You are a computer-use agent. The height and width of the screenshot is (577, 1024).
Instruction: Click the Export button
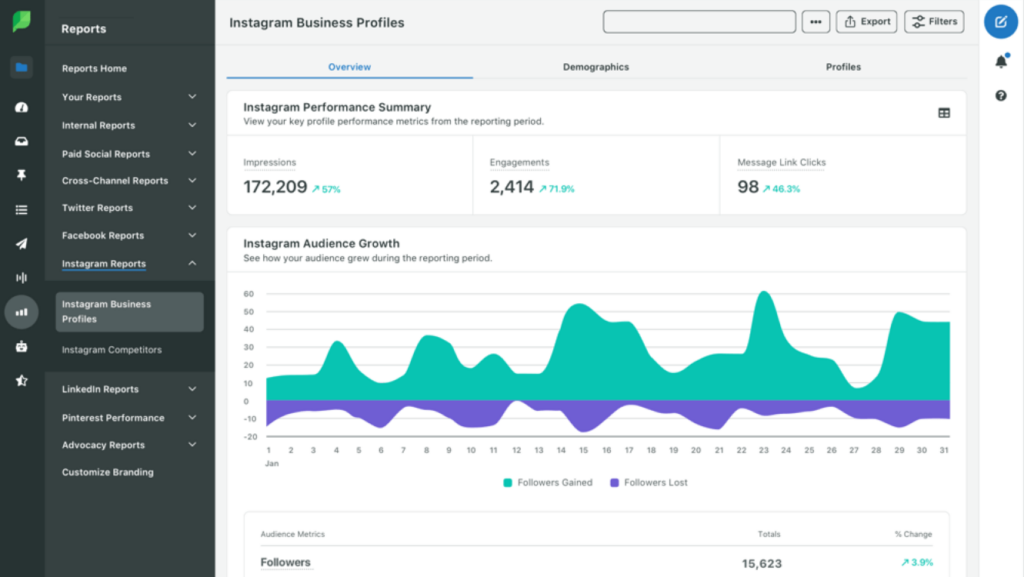click(x=866, y=21)
